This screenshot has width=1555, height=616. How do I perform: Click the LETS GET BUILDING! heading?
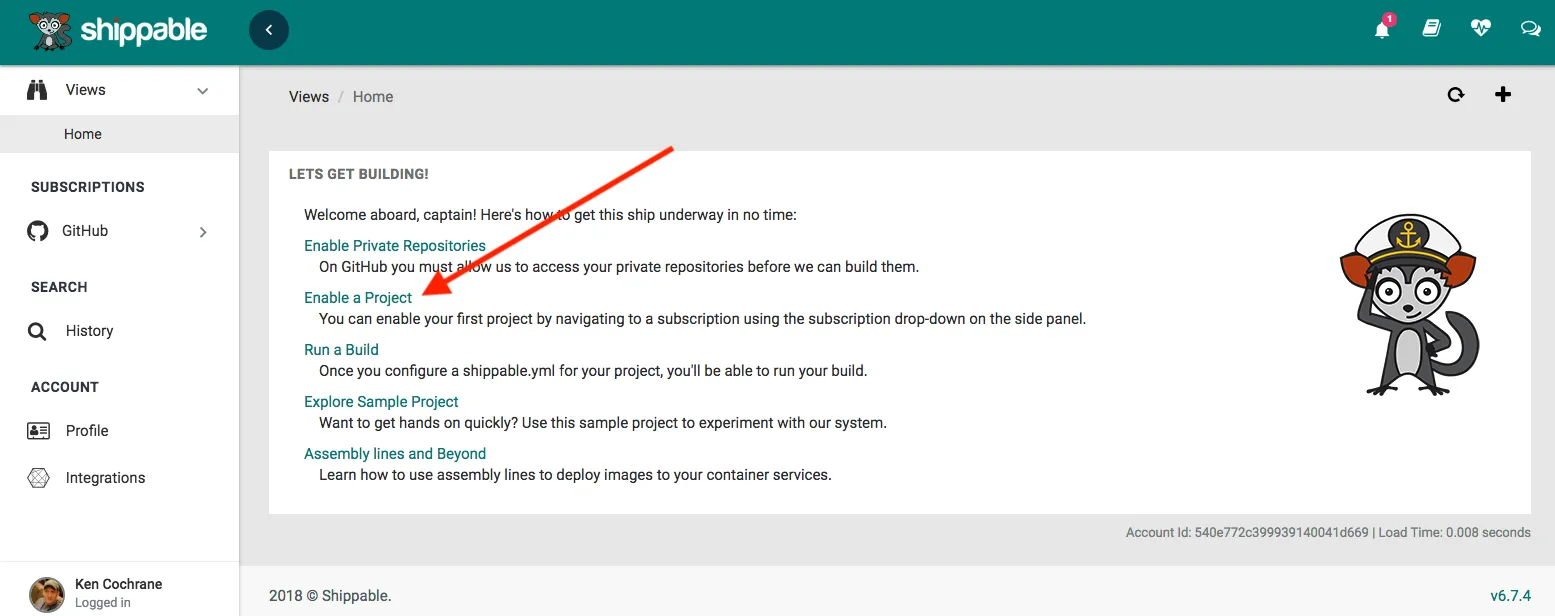[x=359, y=174]
